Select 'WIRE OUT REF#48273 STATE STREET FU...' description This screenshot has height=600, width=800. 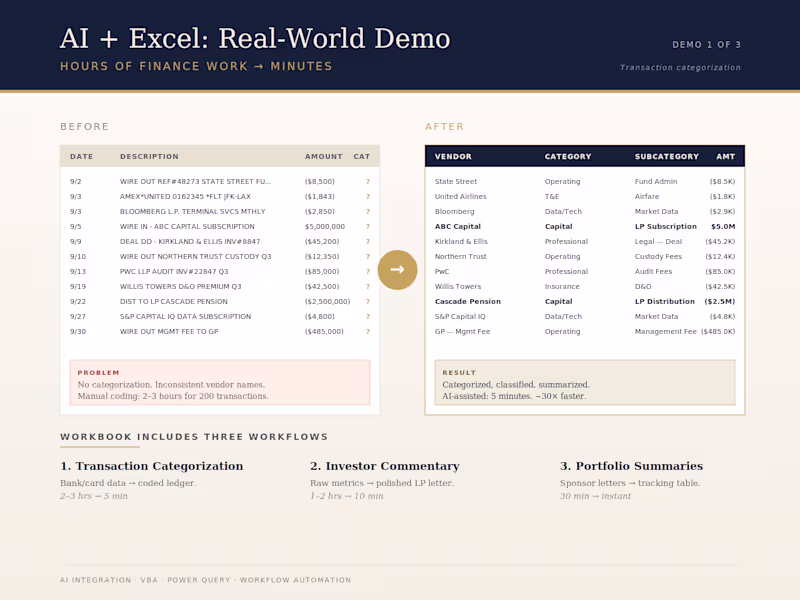click(x=195, y=182)
